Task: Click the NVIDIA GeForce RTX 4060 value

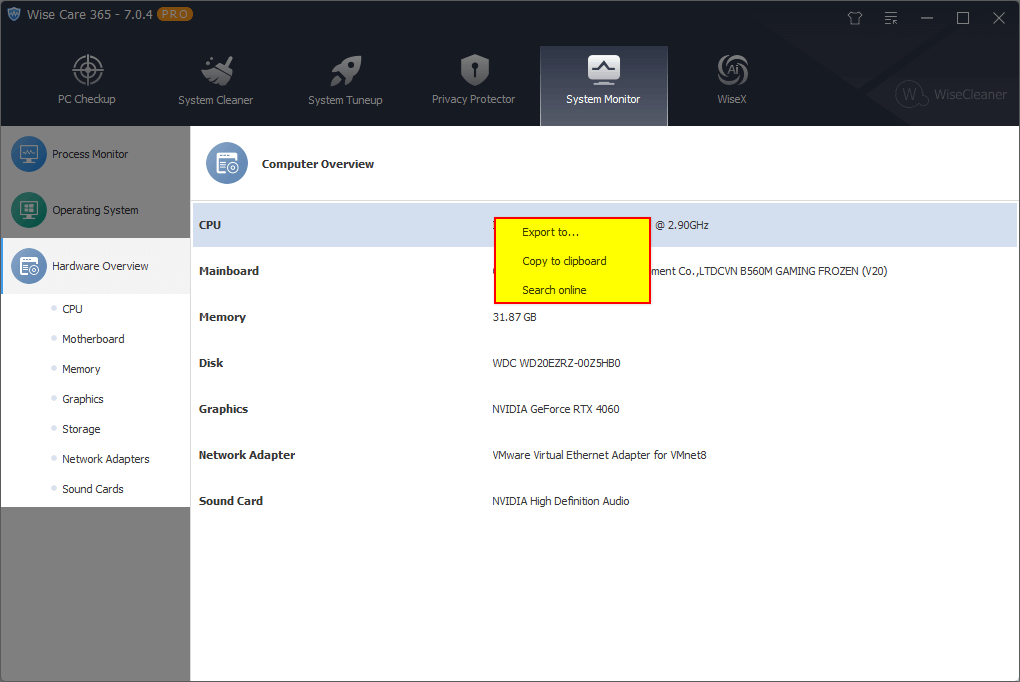Action: click(x=556, y=409)
